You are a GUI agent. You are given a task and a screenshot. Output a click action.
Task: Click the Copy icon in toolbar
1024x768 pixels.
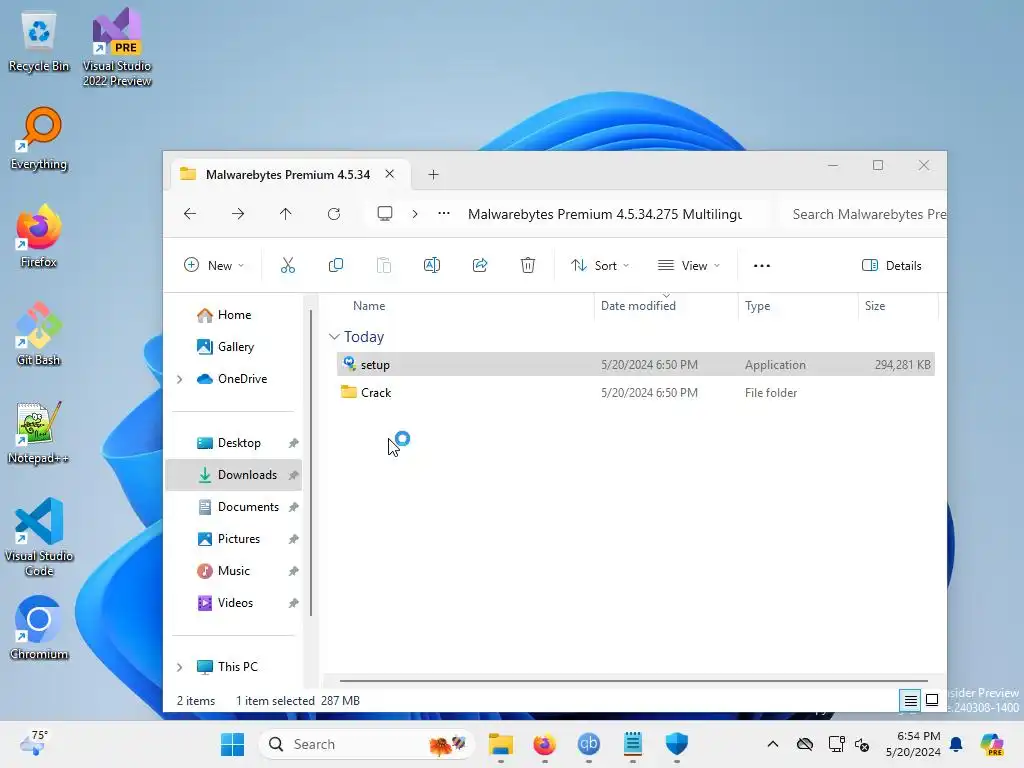pyautogui.click(x=336, y=265)
